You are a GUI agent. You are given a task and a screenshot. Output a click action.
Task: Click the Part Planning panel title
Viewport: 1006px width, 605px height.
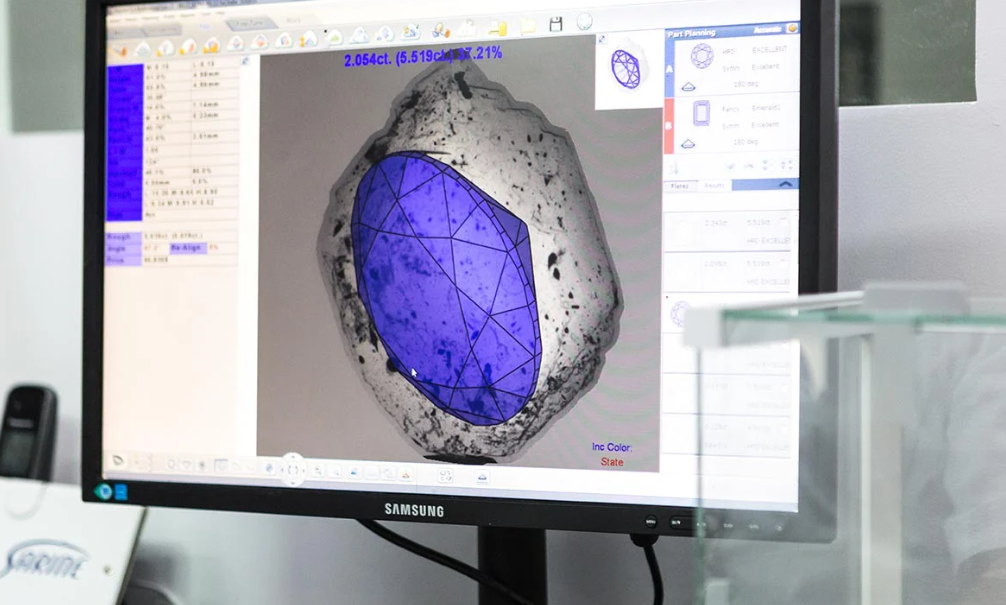point(691,33)
